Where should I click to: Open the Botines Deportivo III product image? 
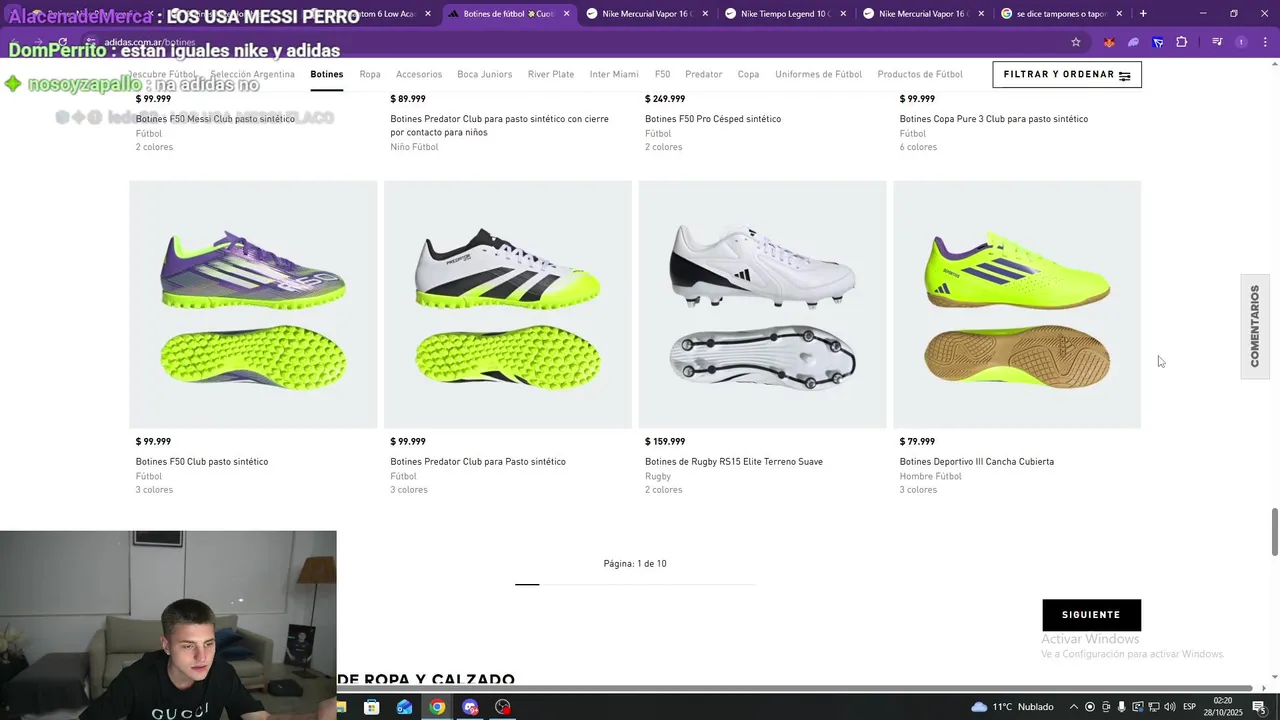click(x=1017, y=304)
